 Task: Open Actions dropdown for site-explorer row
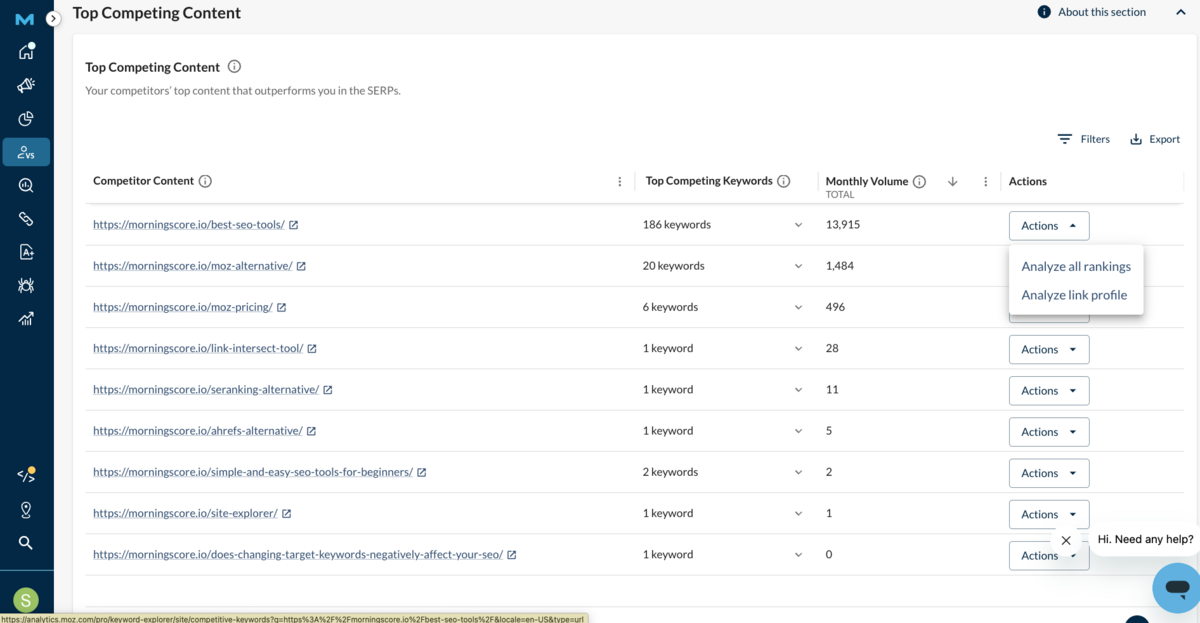[1049, 514]
